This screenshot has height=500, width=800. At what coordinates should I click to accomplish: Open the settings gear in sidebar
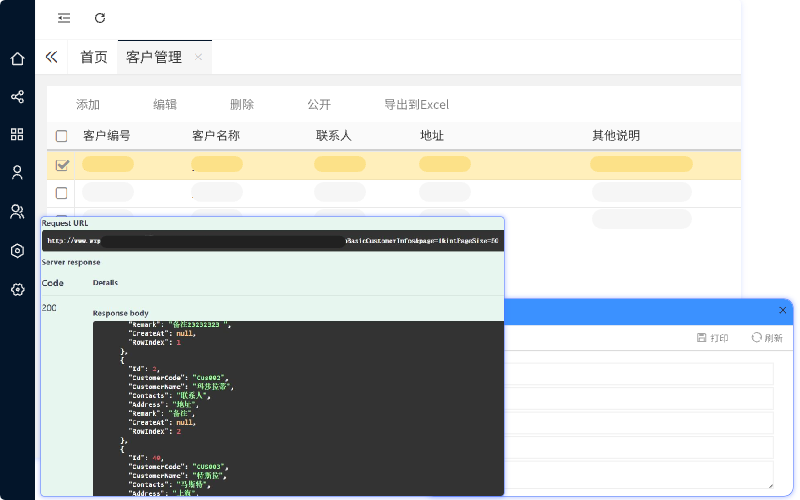[x=17, y=289]
